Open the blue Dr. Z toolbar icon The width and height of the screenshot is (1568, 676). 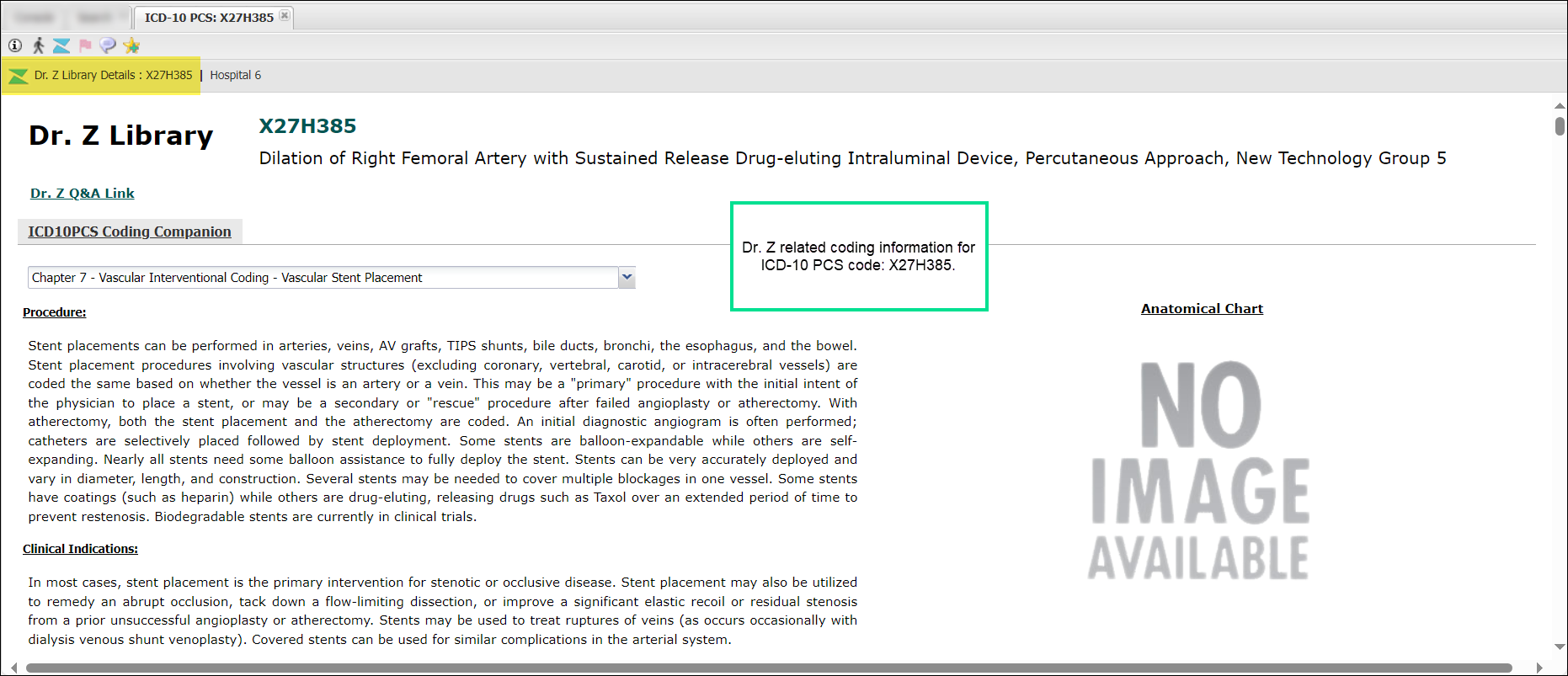(x=61, y=45)
